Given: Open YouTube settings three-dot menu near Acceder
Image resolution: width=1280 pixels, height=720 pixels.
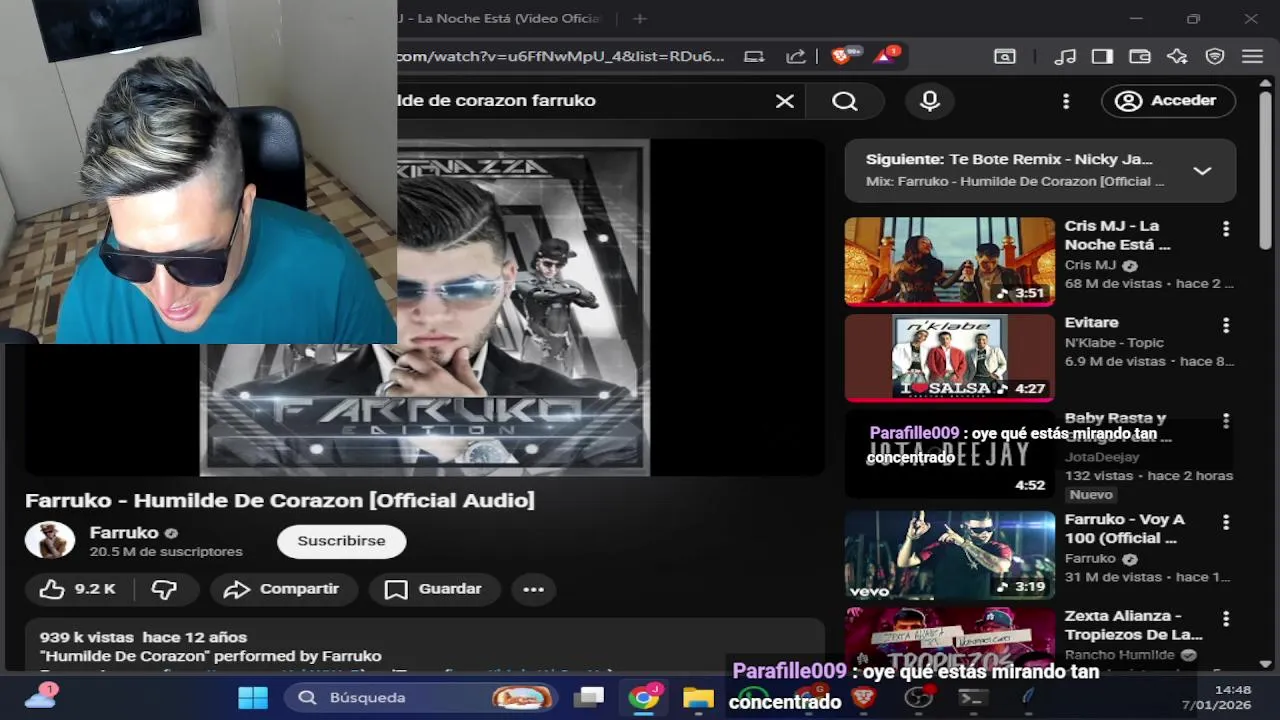Looking at the screenshot, I should click(x=1066, y=101).
